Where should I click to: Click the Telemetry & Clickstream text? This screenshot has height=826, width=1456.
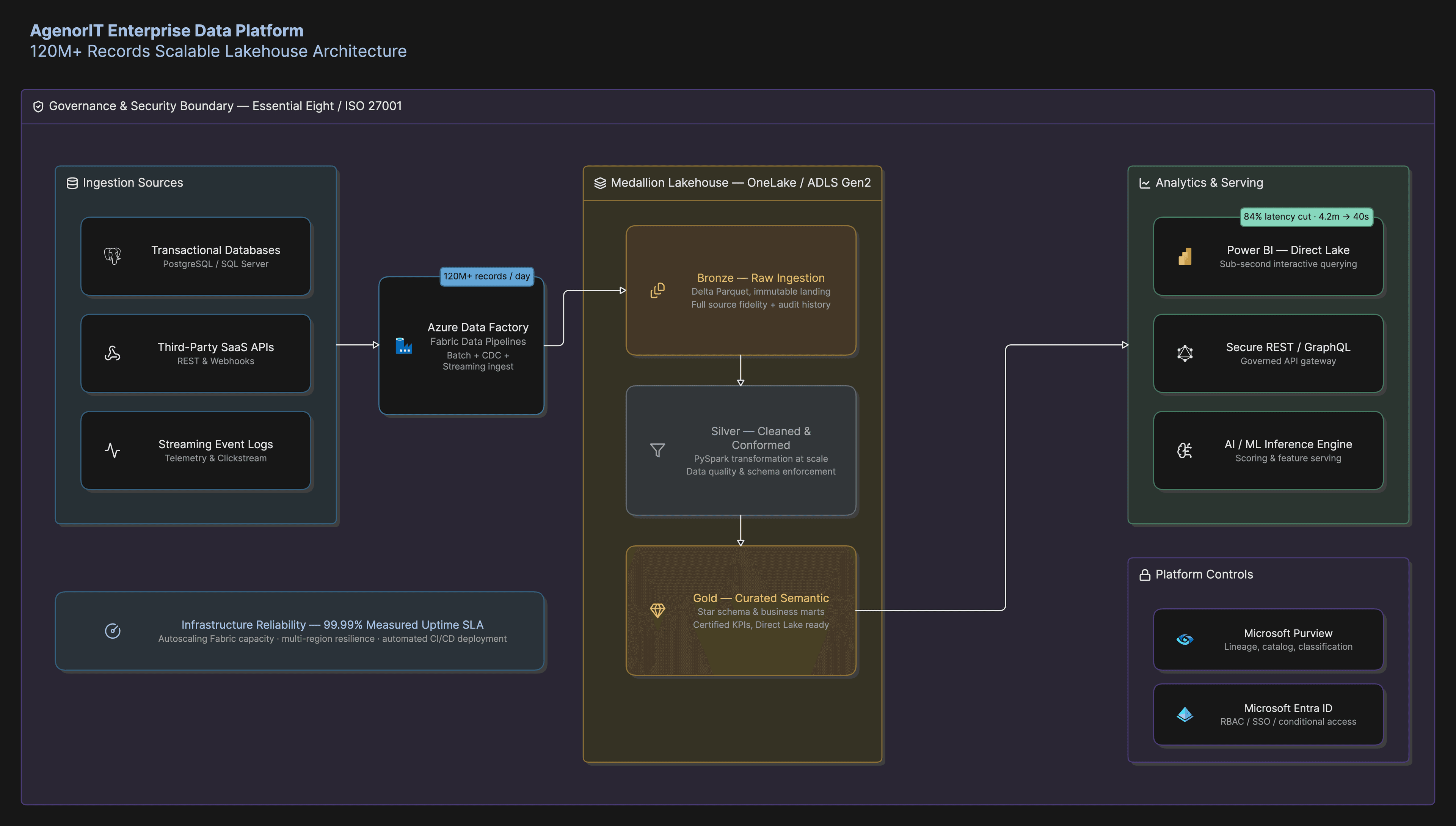pyautogui.click(x=215, y=459)
